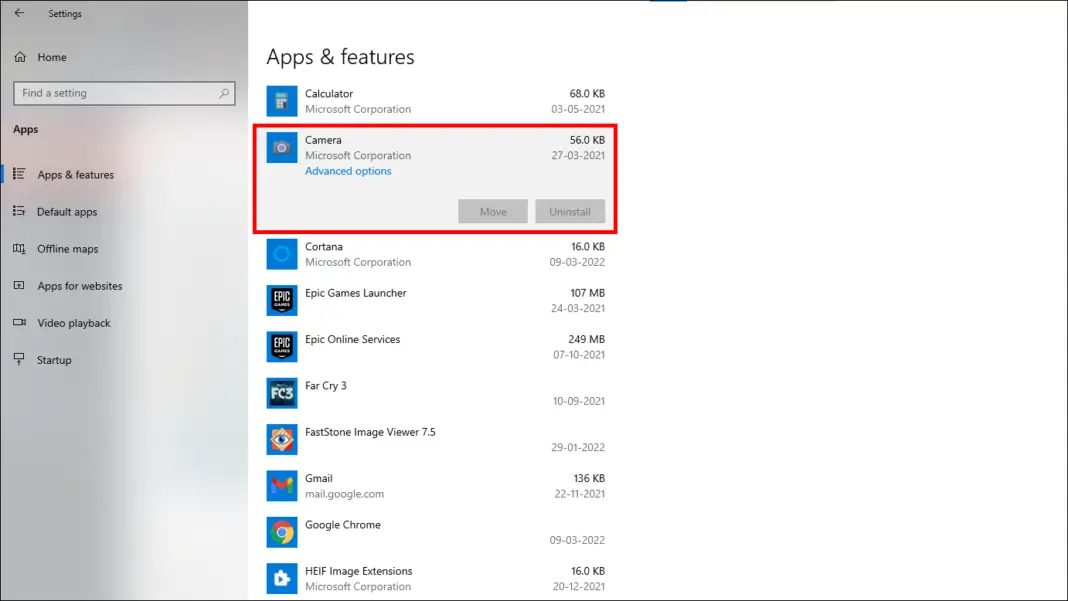Select the Far Cry 3 icon
This screenshot has width=1068, height=601.
(282, 393)
